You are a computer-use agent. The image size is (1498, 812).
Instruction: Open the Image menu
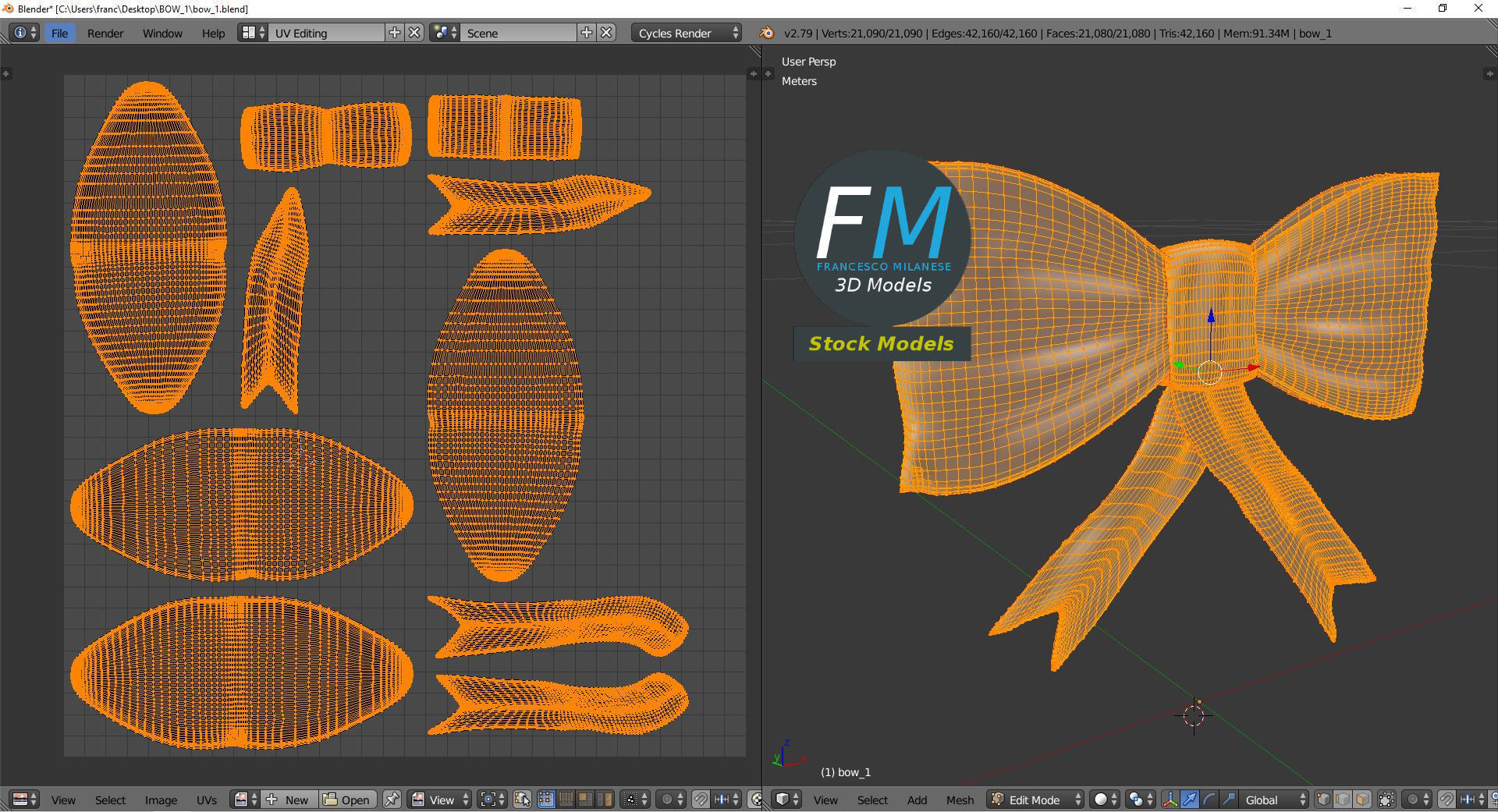coord(161,800)
